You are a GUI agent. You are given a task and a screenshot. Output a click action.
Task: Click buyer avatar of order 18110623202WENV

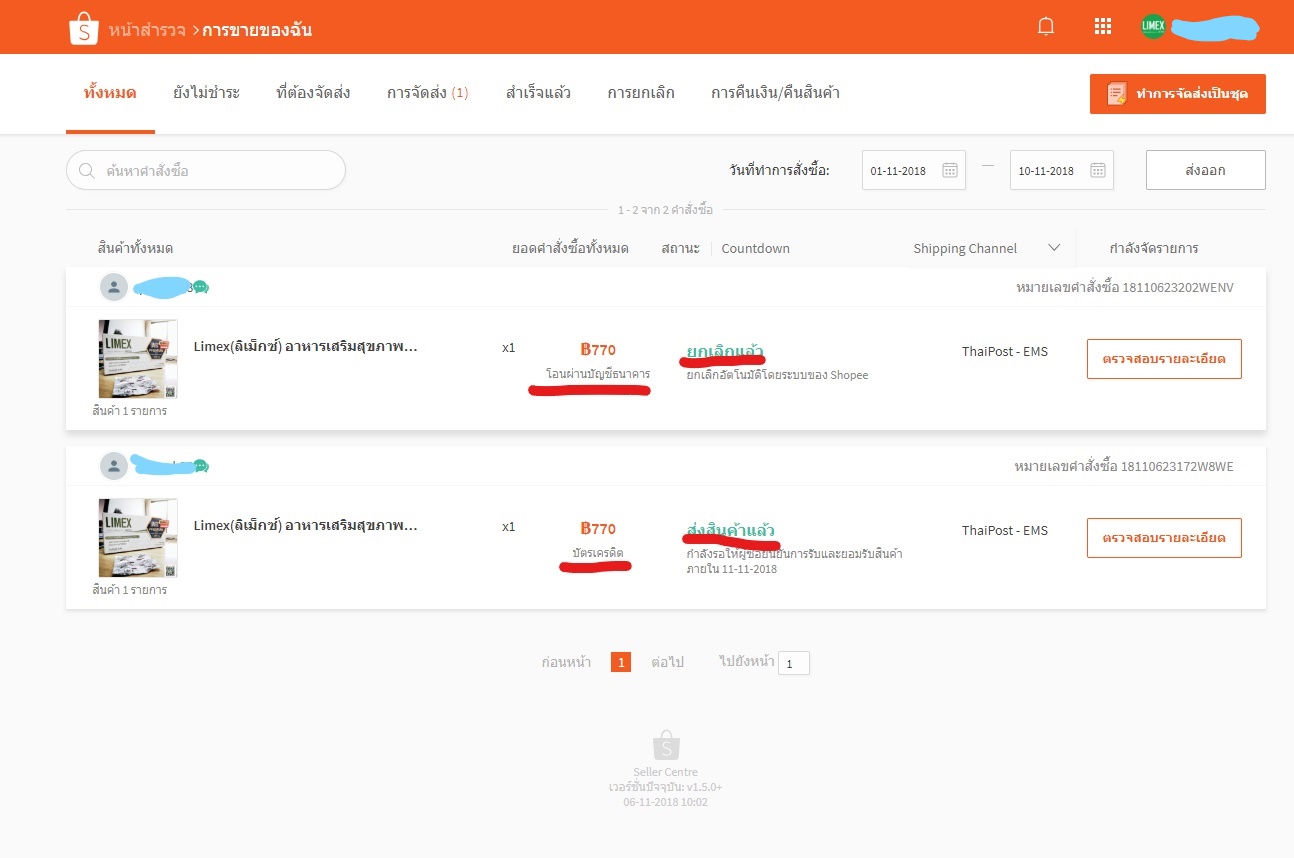coord(114,287)
